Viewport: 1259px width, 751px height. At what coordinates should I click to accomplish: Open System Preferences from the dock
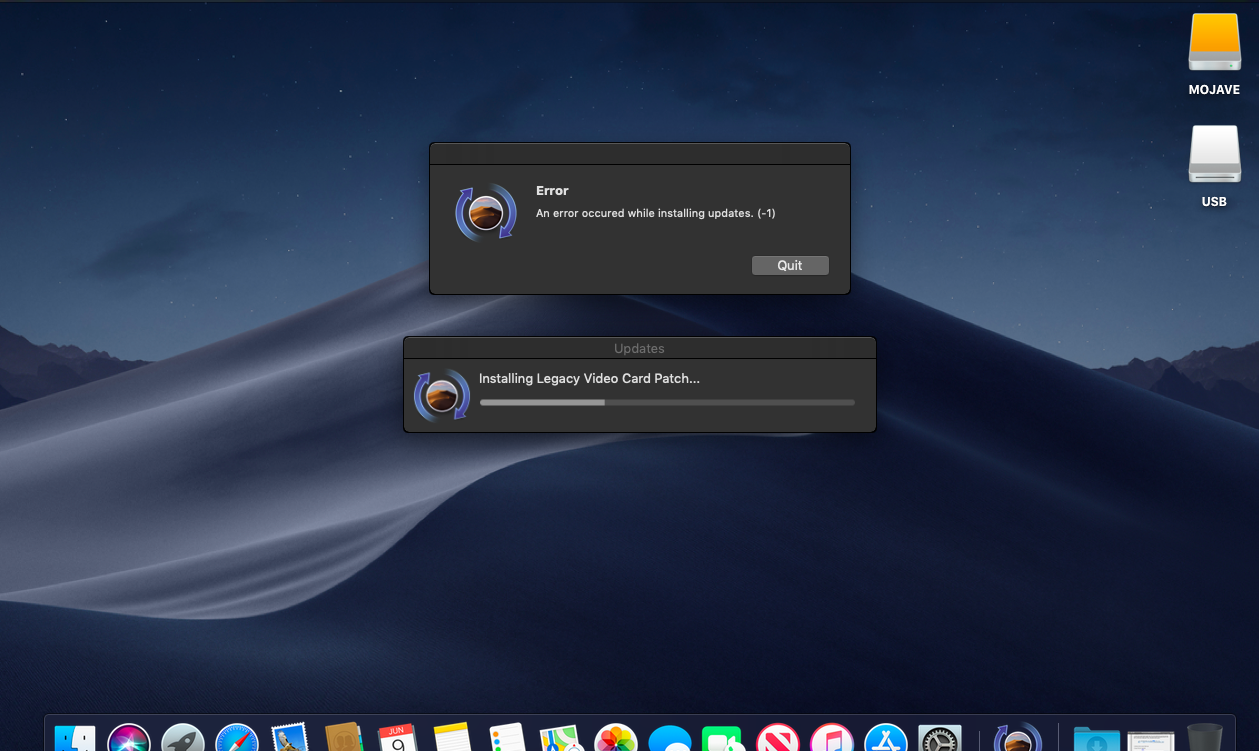pos(939,738)
